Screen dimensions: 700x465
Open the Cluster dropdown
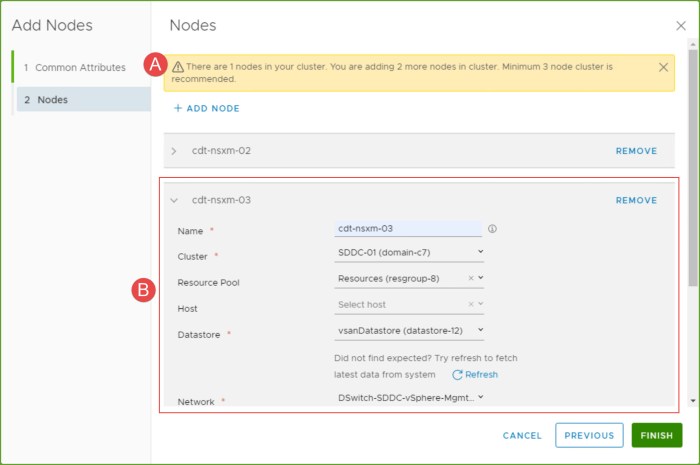click(x=409, y=253)
